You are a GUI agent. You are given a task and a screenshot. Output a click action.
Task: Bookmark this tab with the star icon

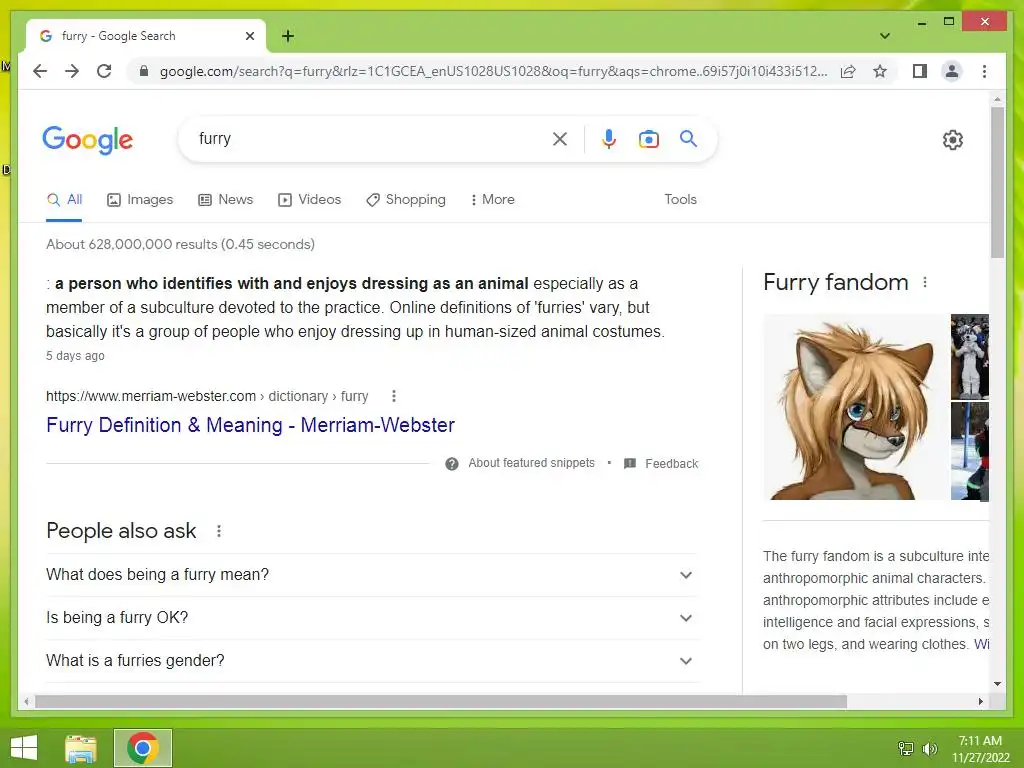pyautogui.click(x=880, y=71)
